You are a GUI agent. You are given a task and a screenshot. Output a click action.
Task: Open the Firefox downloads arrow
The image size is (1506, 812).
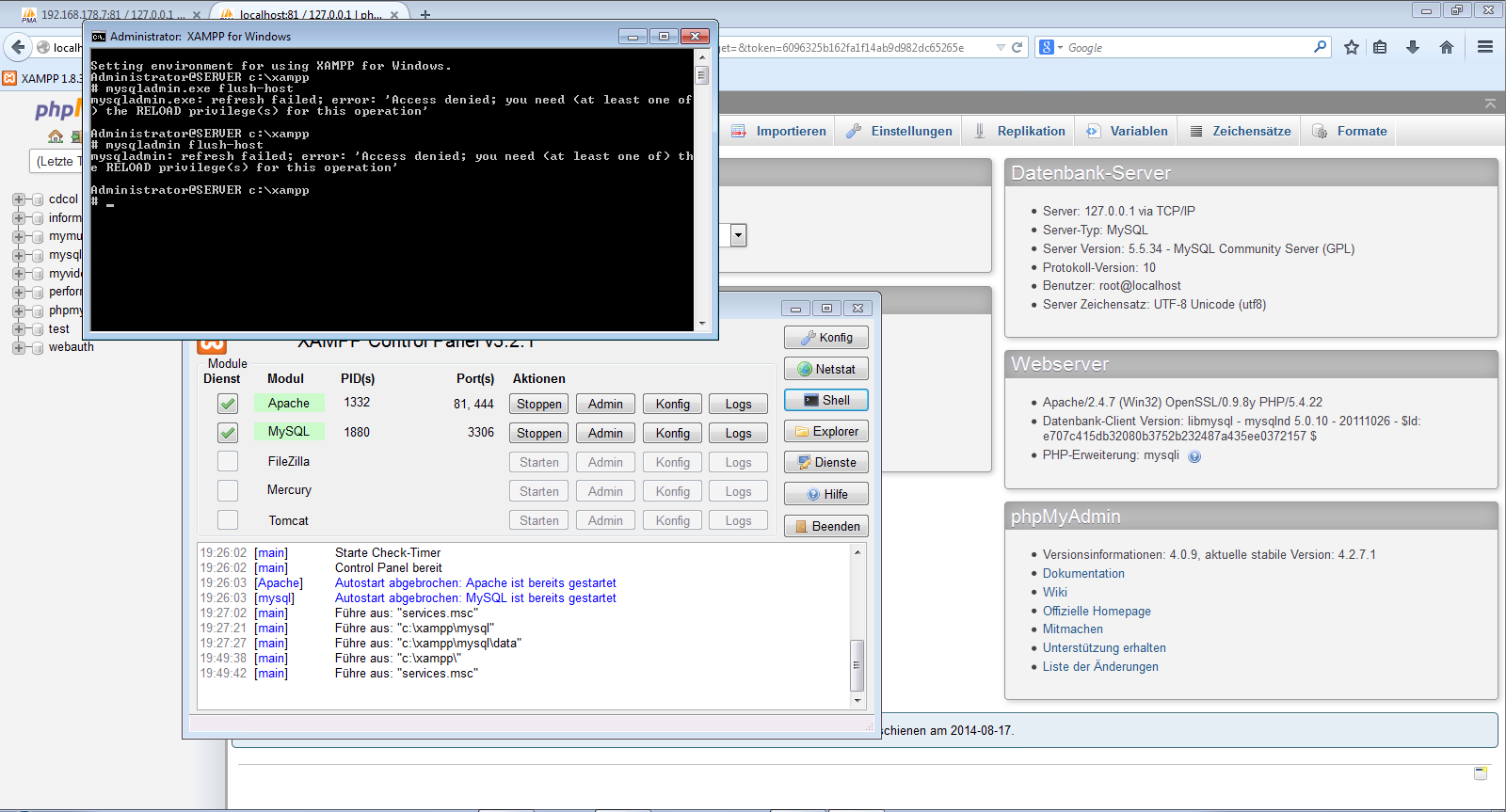(1413, 47)
